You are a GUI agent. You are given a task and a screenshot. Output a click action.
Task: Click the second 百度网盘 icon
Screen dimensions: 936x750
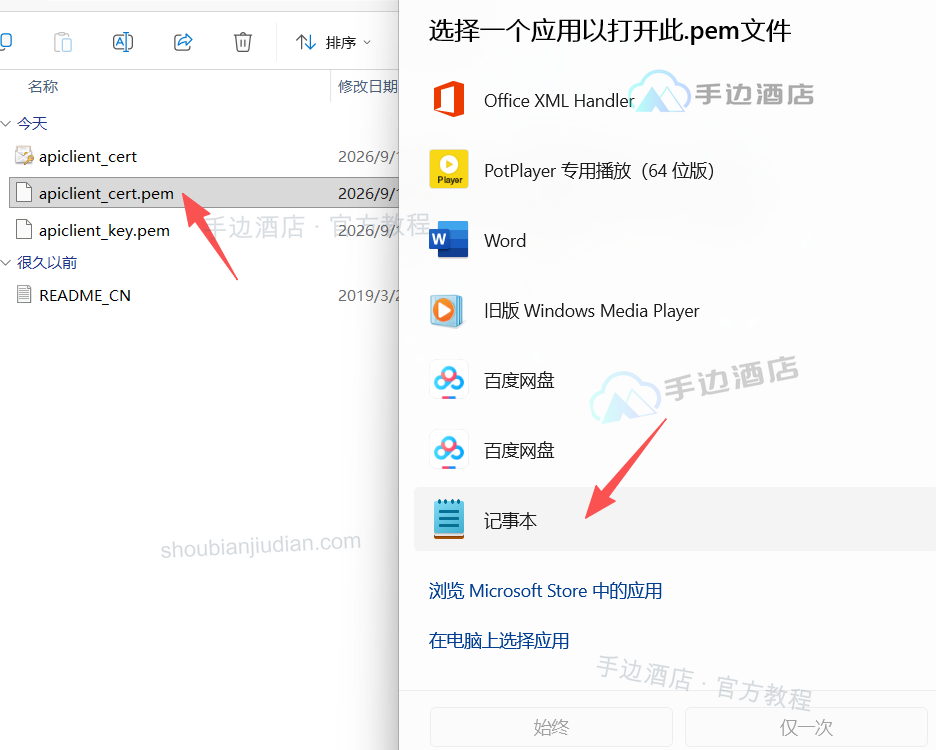pyautogui.click(x=449, y=449)
